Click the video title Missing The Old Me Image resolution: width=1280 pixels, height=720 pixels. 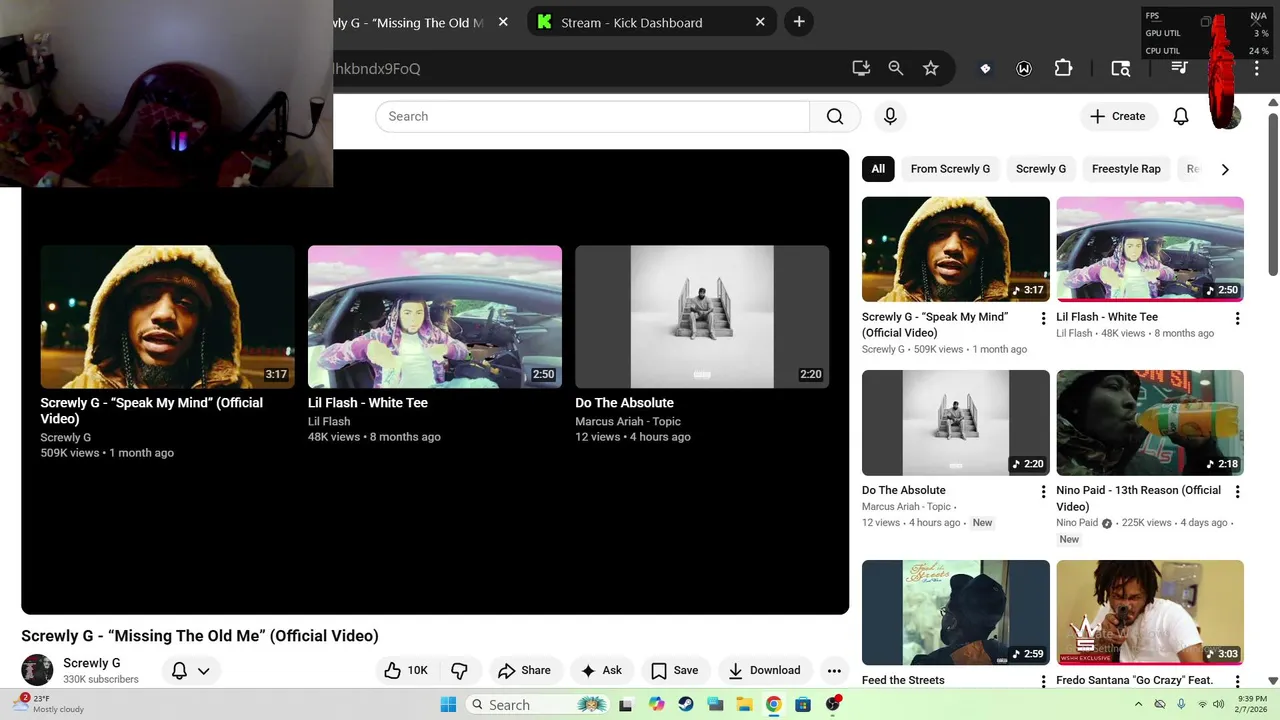200,636
